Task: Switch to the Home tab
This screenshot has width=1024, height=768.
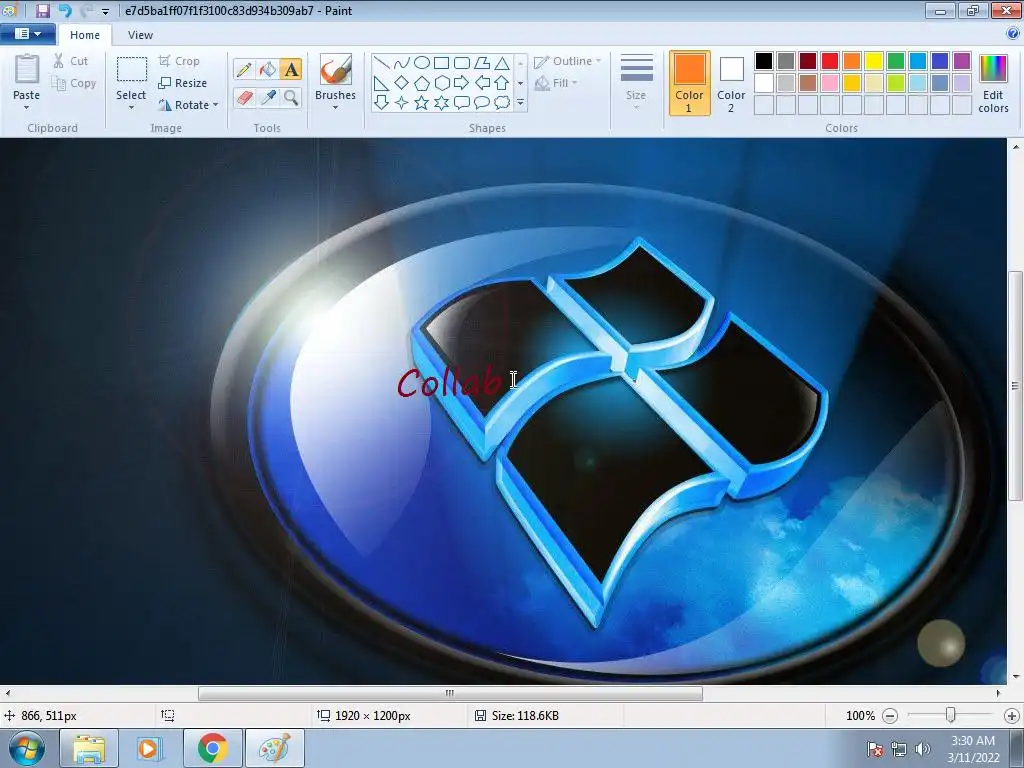Action: click(85, 35)
